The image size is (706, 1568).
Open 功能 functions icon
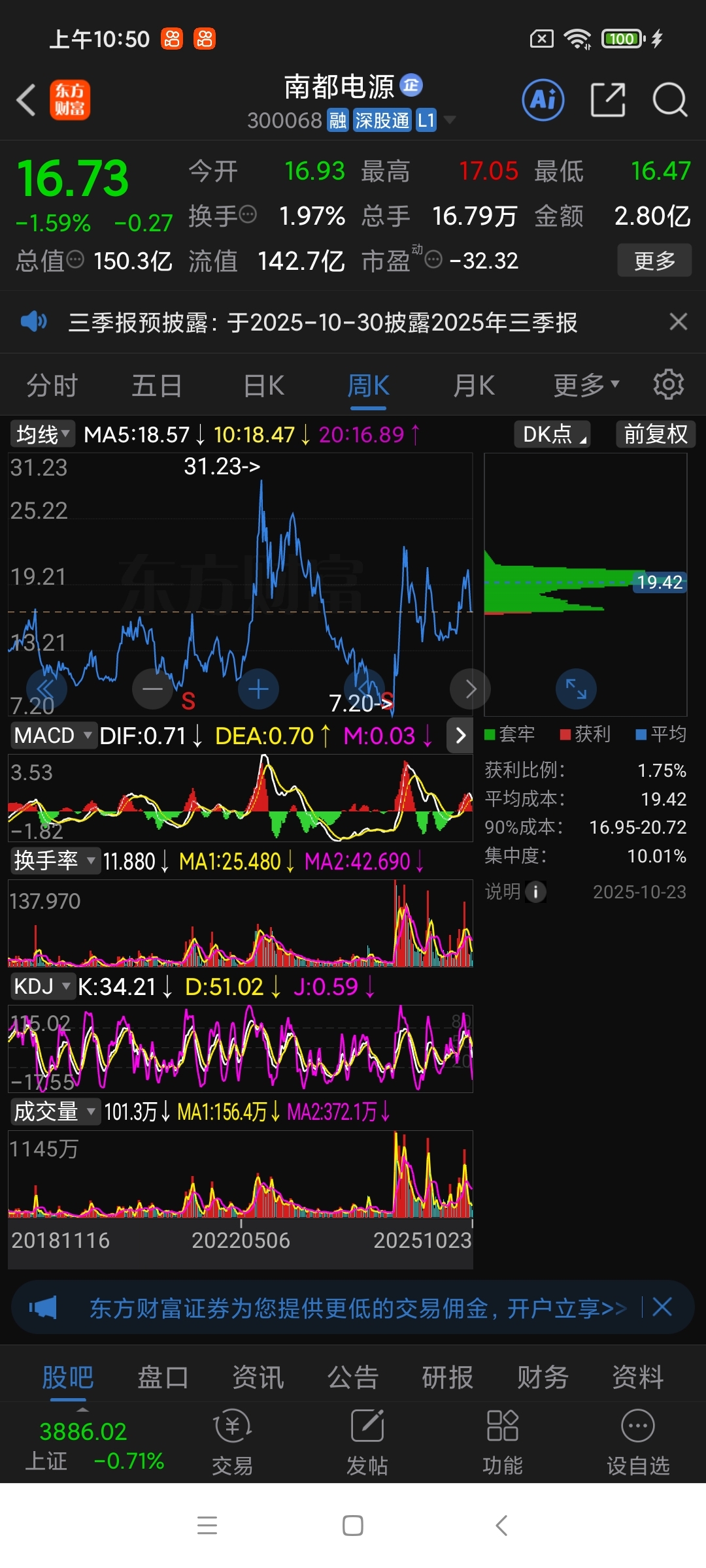503,1442
